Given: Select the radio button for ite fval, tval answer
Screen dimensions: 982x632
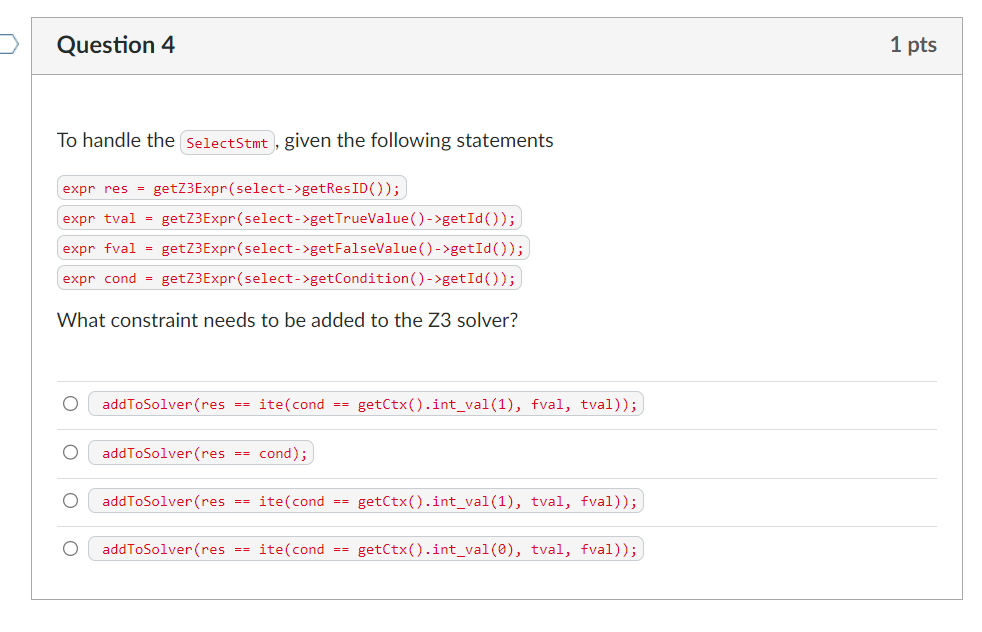Looking at the screenshot, I should tap(71, 403).
